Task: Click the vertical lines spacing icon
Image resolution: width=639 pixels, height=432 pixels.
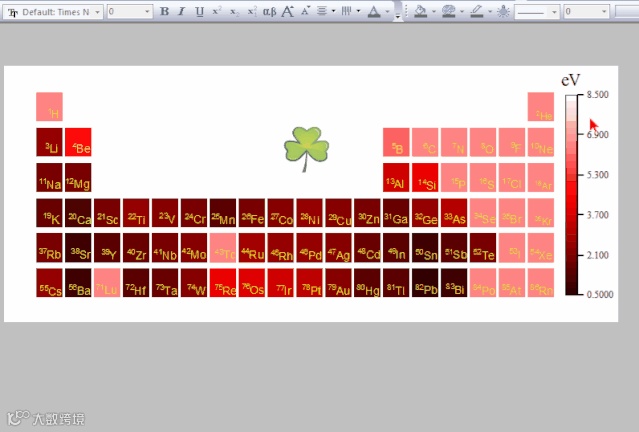Action: [x=346, y=11]
